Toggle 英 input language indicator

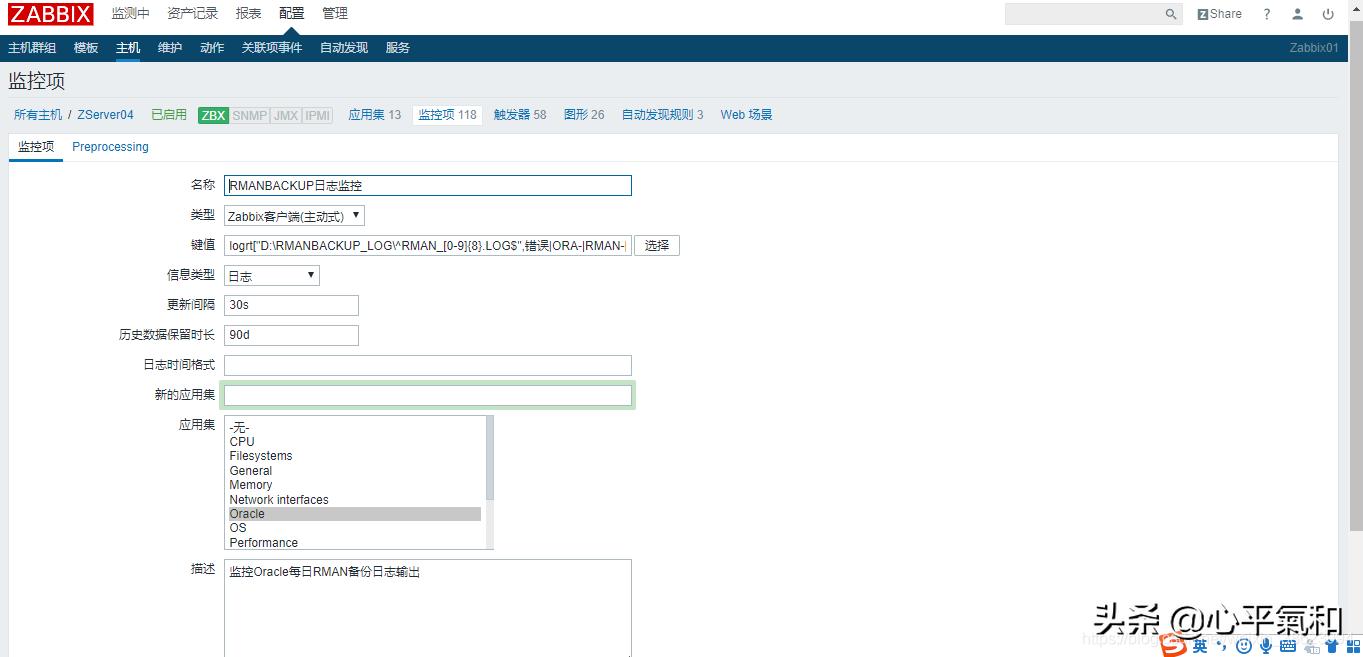[x=1199, y=647]
